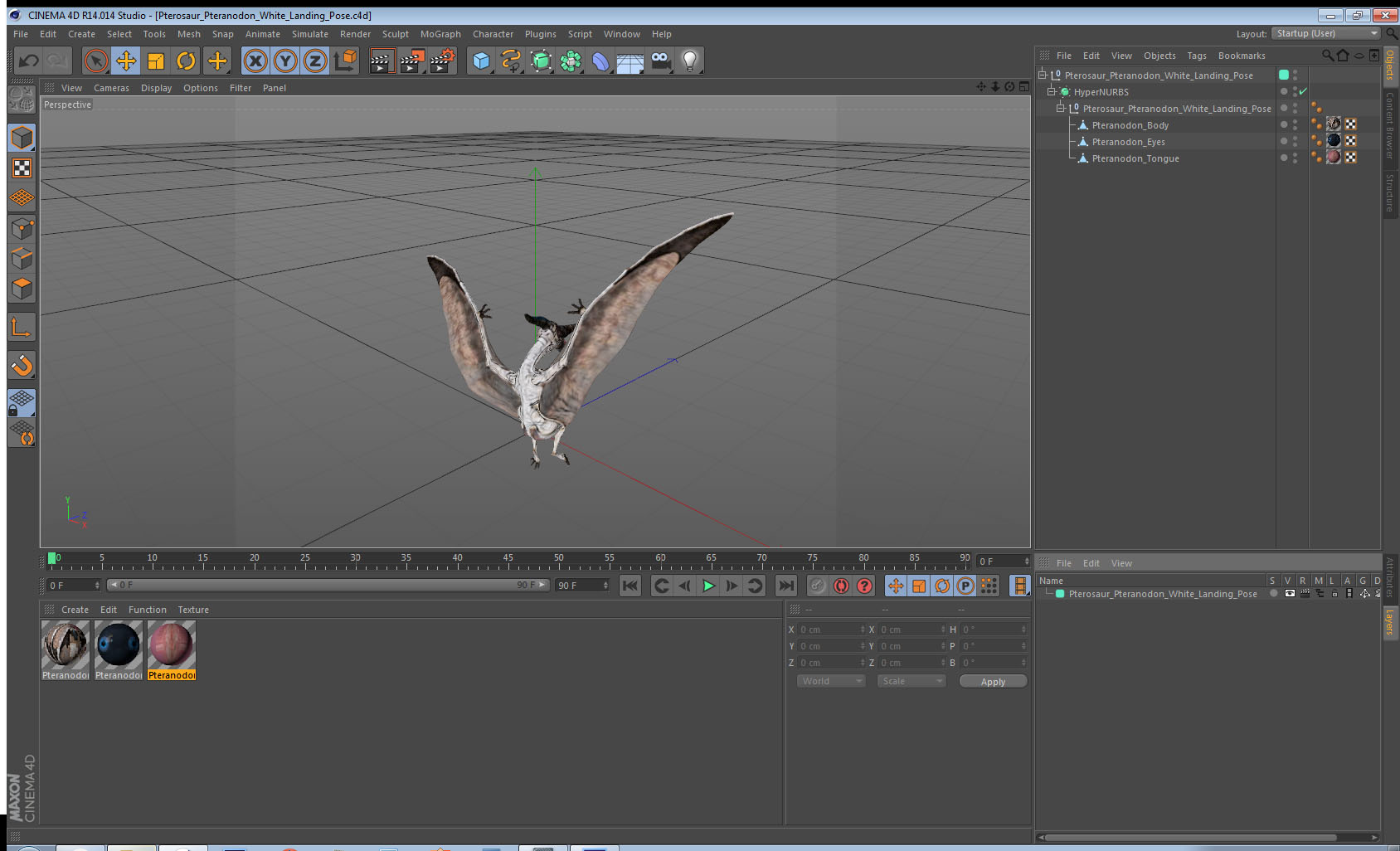Open the MoGraph menu
This screenshot has height=851, width=1400.
[x=440, y=34]
